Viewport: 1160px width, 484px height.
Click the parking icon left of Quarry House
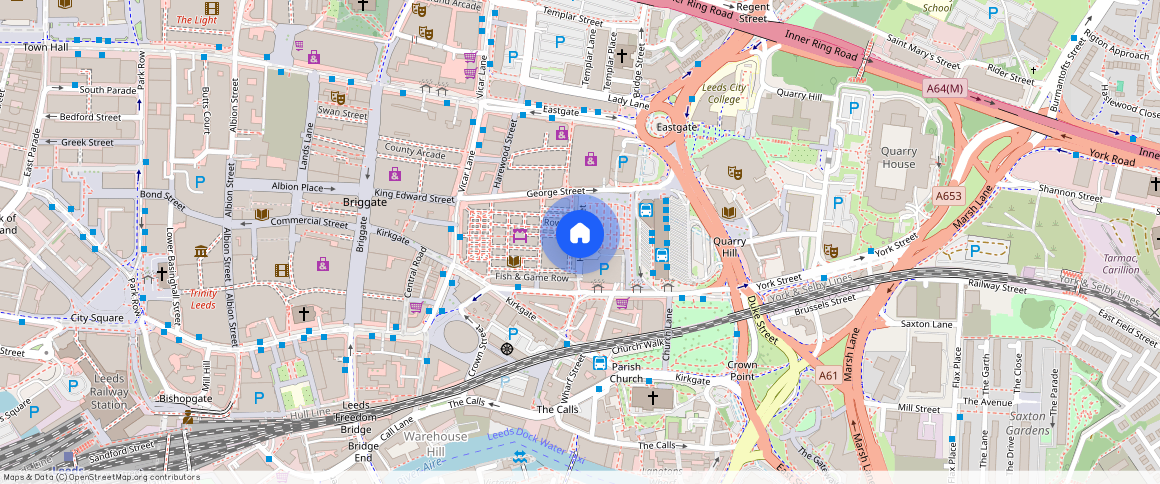(853, 108)
